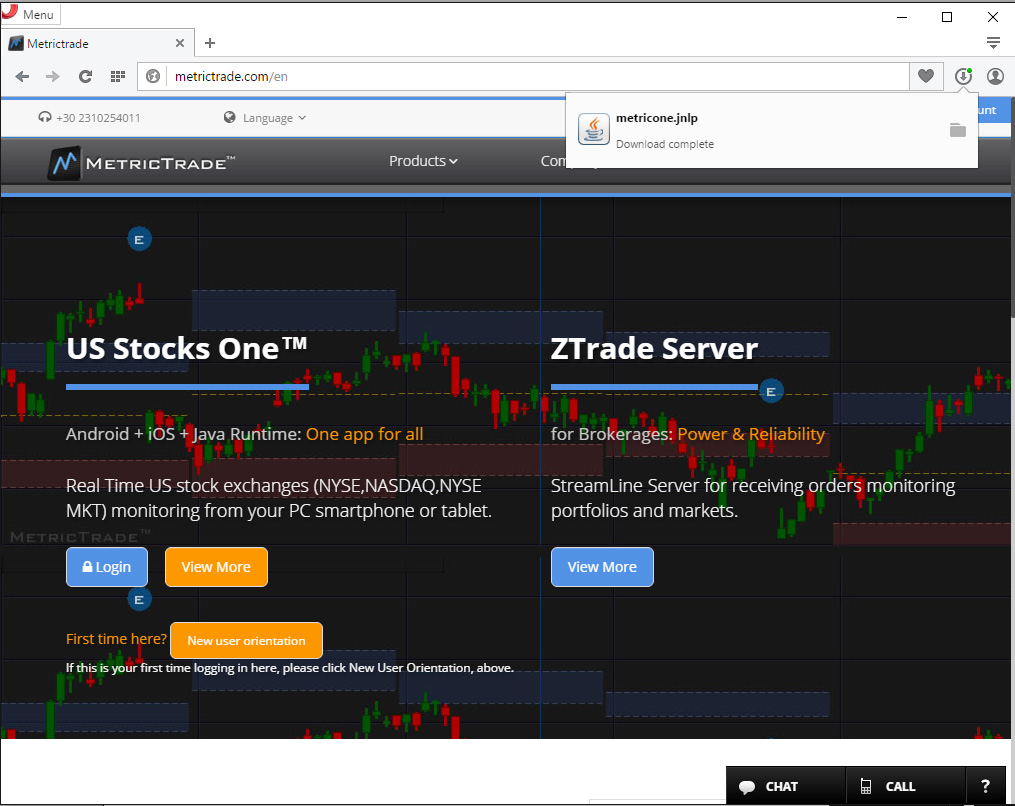Close the Metrictrade tab
This screenshot has height=806, width=1015.
180,43
